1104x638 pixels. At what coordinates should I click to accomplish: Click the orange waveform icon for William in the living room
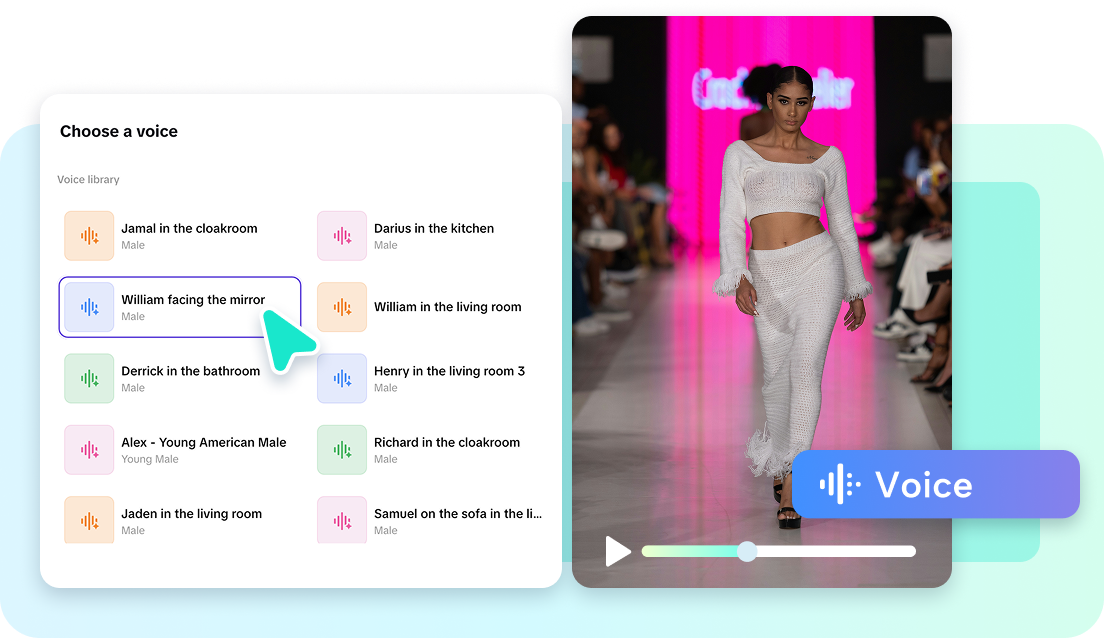pos(341,307)
